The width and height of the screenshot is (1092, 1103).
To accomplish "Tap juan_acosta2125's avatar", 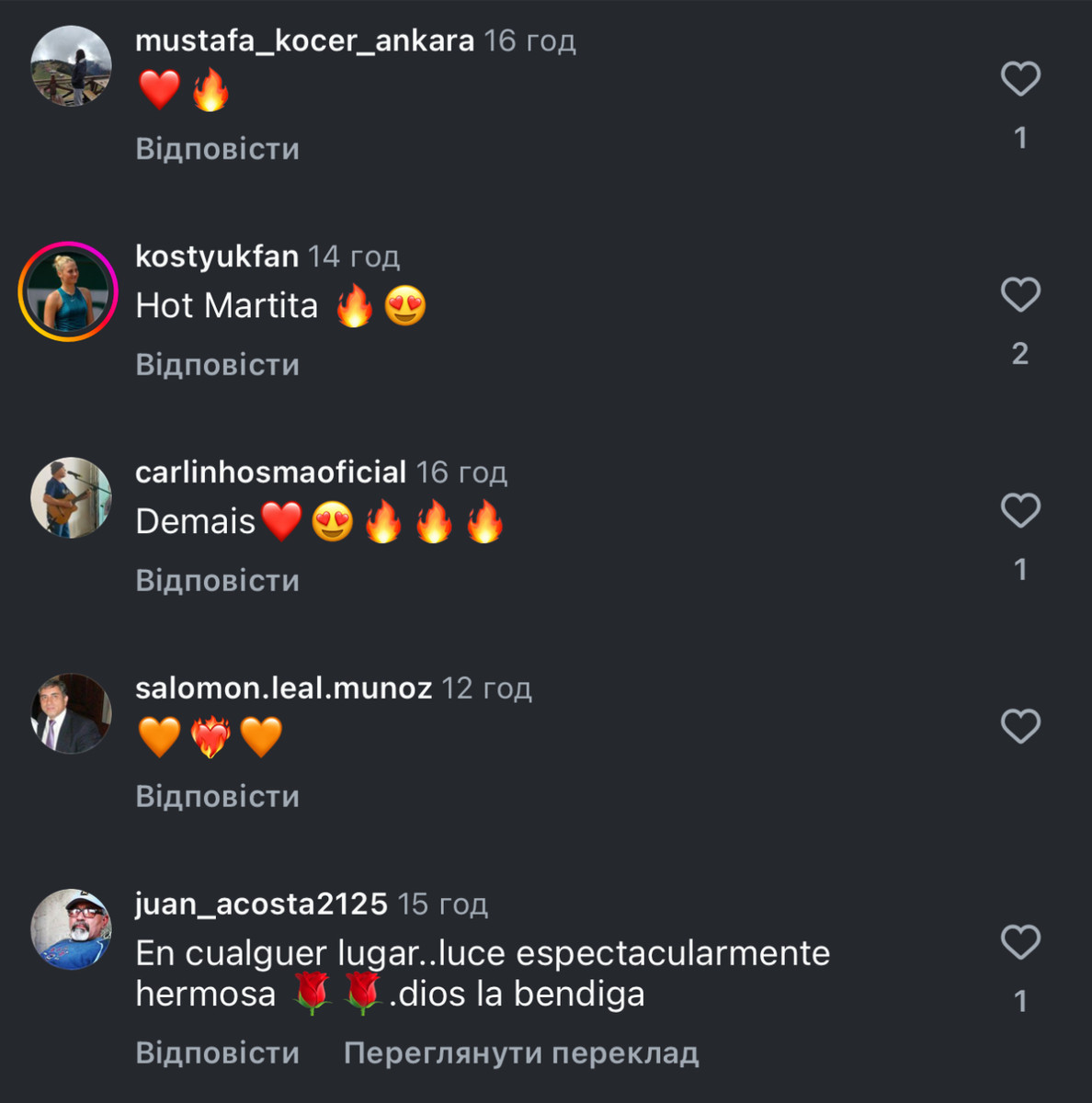I will 71,929.
